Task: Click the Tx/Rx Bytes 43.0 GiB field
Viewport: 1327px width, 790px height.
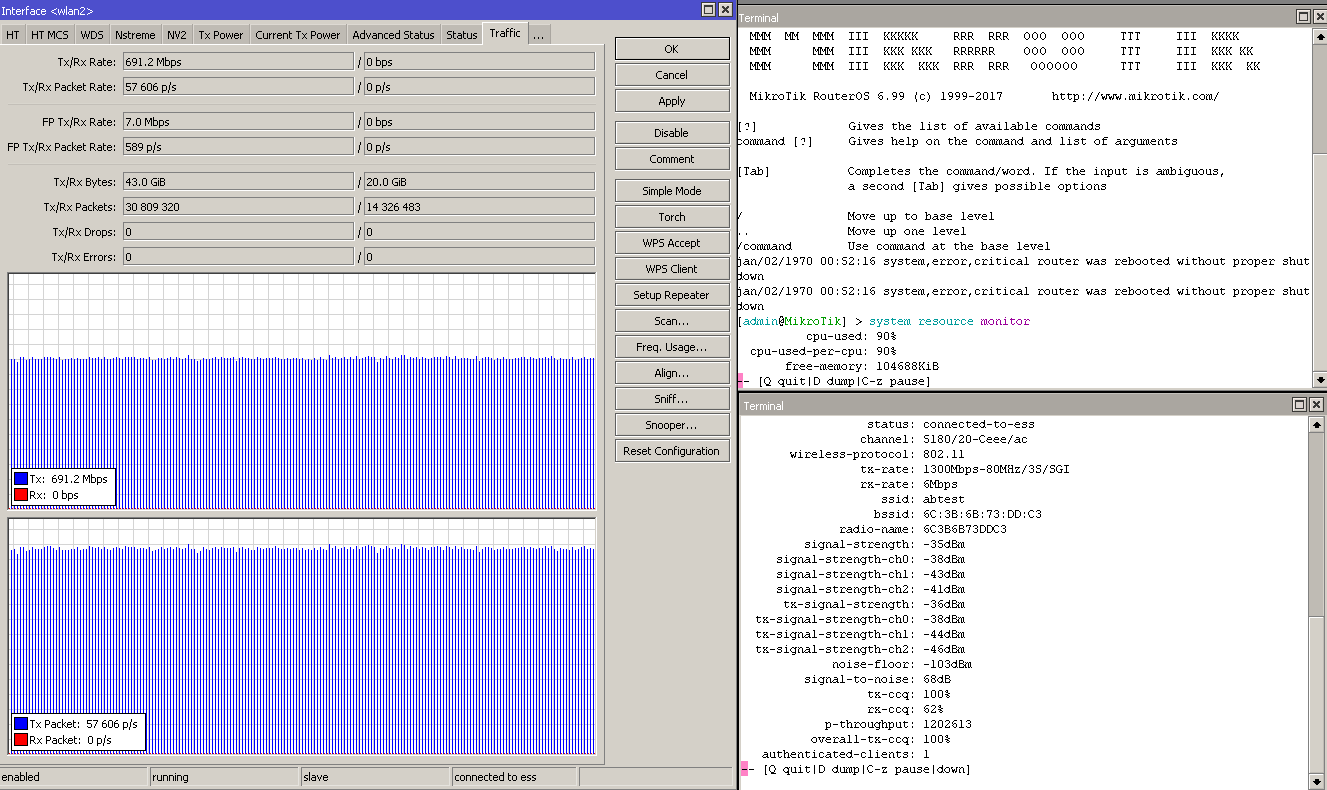Action: (237, 182)
